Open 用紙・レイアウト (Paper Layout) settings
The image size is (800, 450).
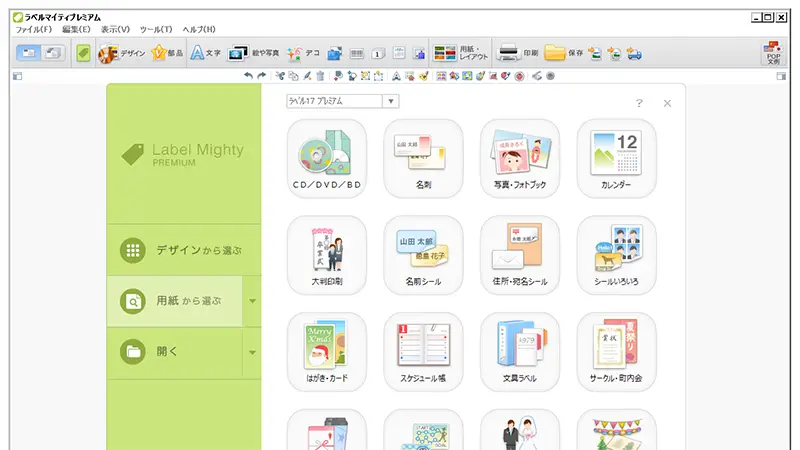click(460, 53)
